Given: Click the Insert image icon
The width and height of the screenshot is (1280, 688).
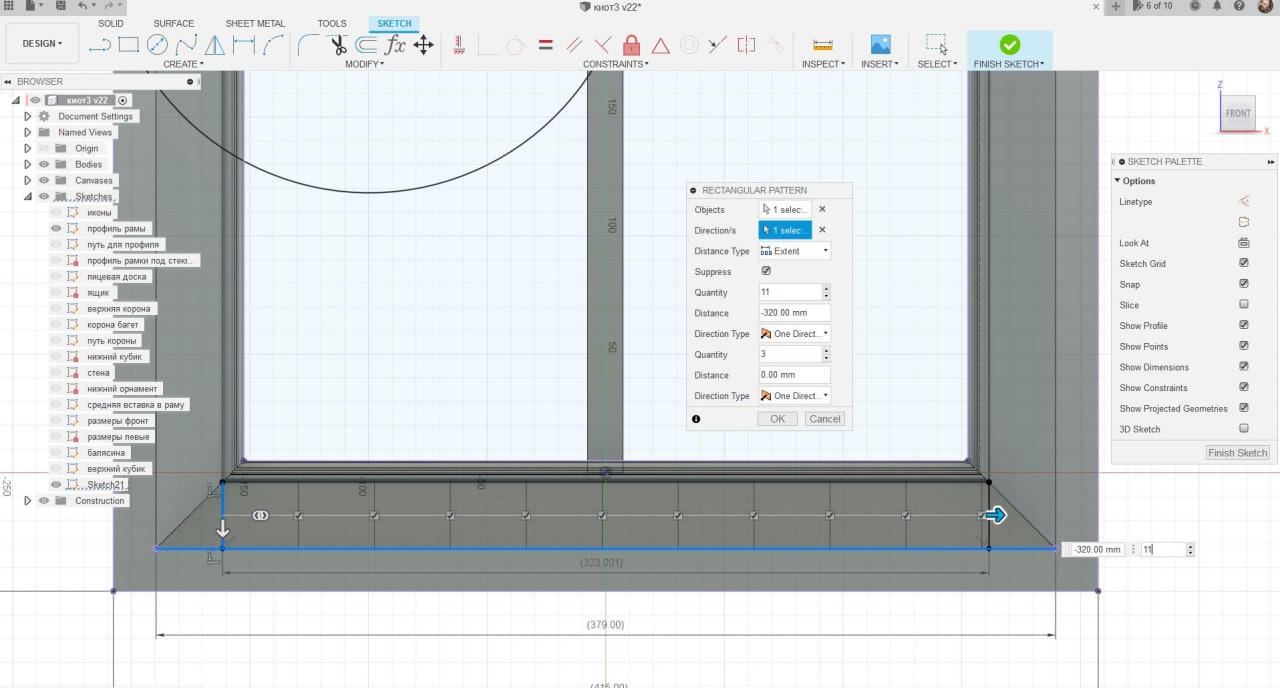Looking at the screenshot, I should 880,44.
